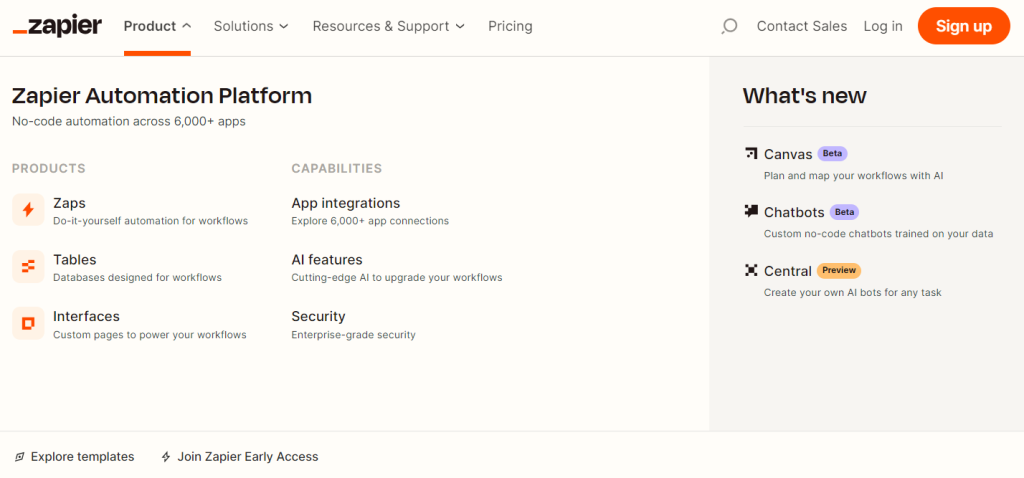Screen dimensions: 1024x478
Task: Click the Canvas icon in What's new
Action: click(x=751, y=154)
